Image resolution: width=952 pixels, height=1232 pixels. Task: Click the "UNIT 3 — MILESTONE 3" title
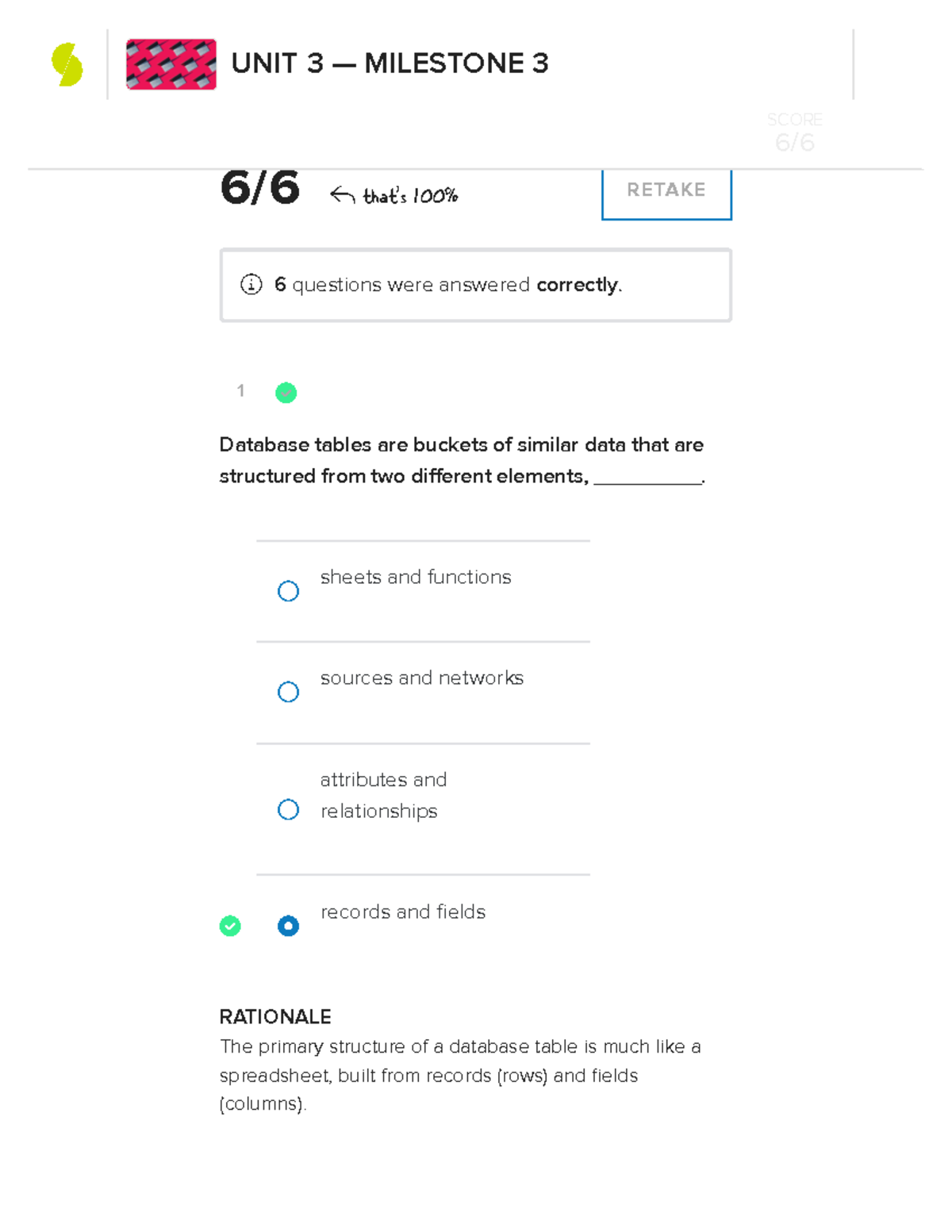(x=390, y=63)
